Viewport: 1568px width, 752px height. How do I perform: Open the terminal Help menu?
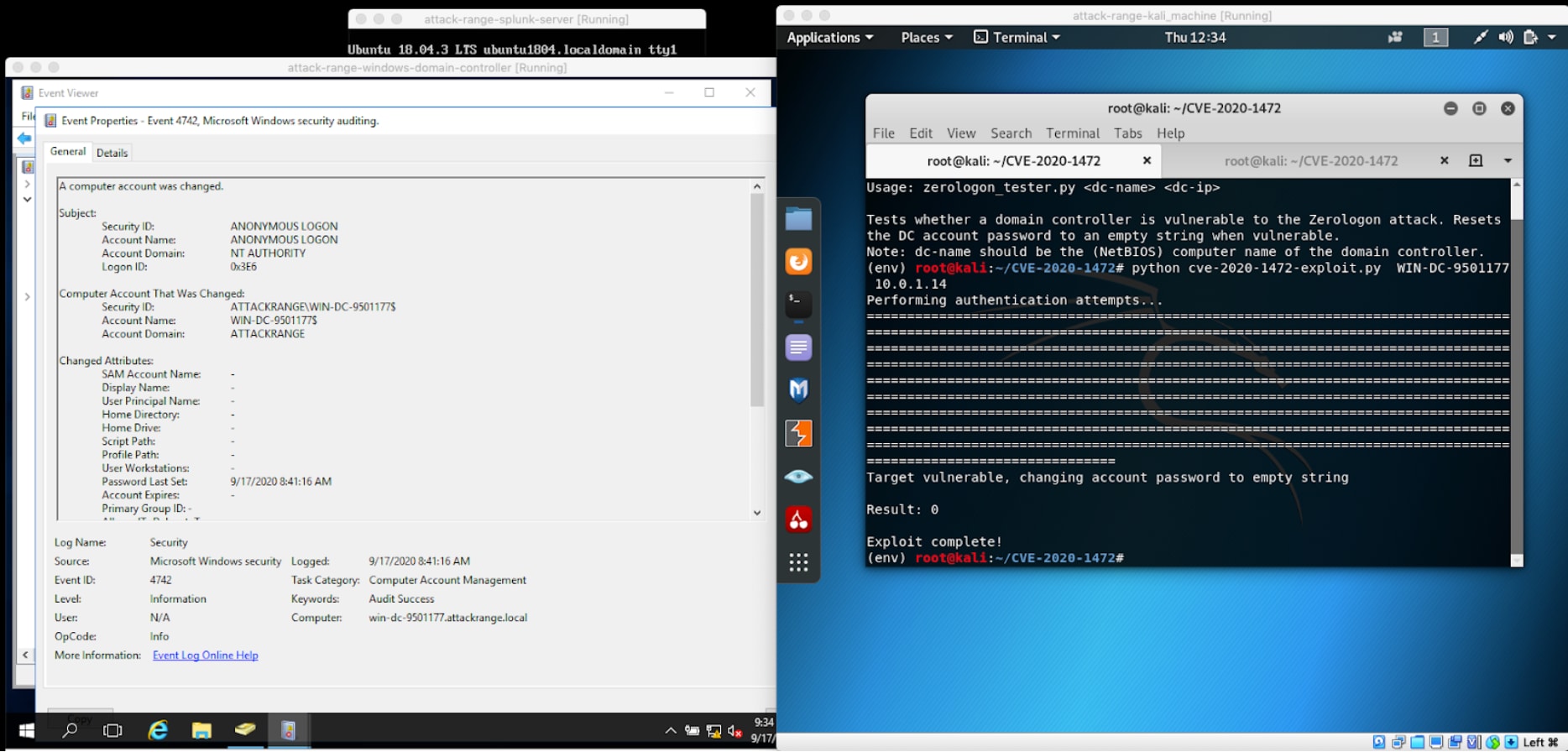click(1170, 133)
